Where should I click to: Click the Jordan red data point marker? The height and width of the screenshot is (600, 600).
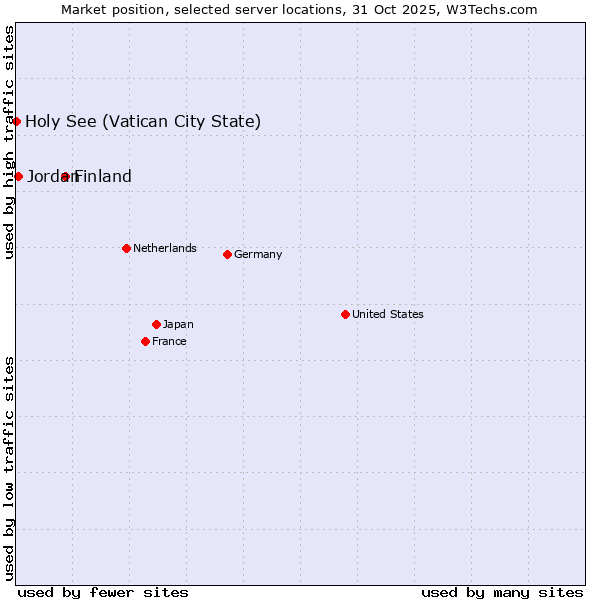[18, 176]
